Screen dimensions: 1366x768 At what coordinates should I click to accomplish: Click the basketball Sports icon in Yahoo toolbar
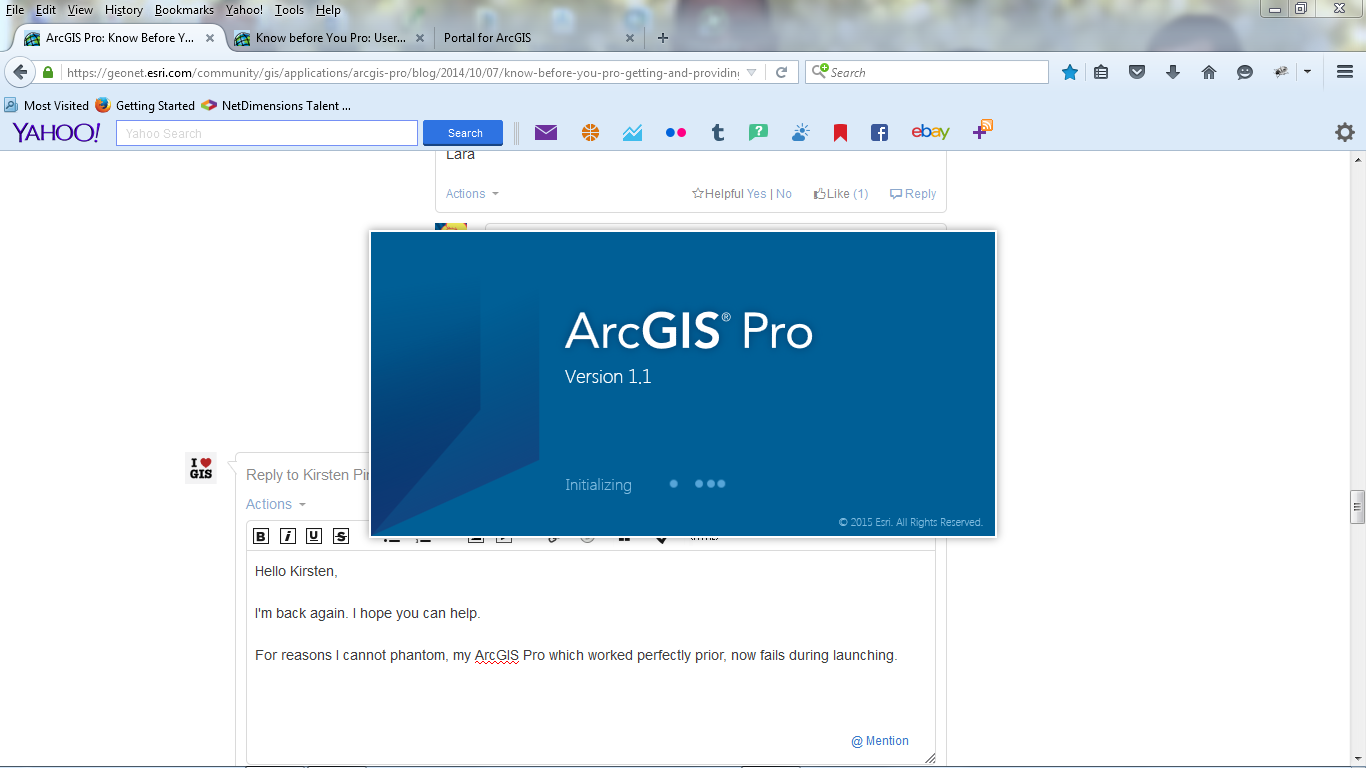590,132
